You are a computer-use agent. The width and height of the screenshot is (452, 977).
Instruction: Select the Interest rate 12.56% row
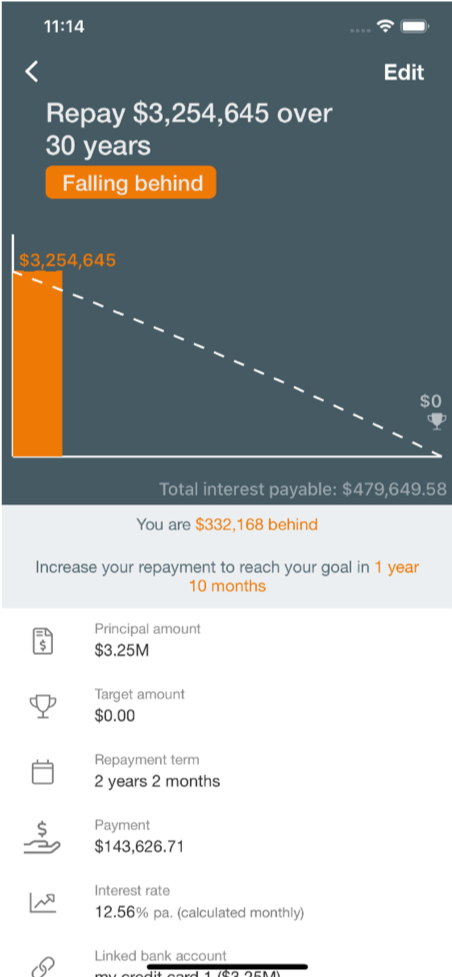[226, 902]
